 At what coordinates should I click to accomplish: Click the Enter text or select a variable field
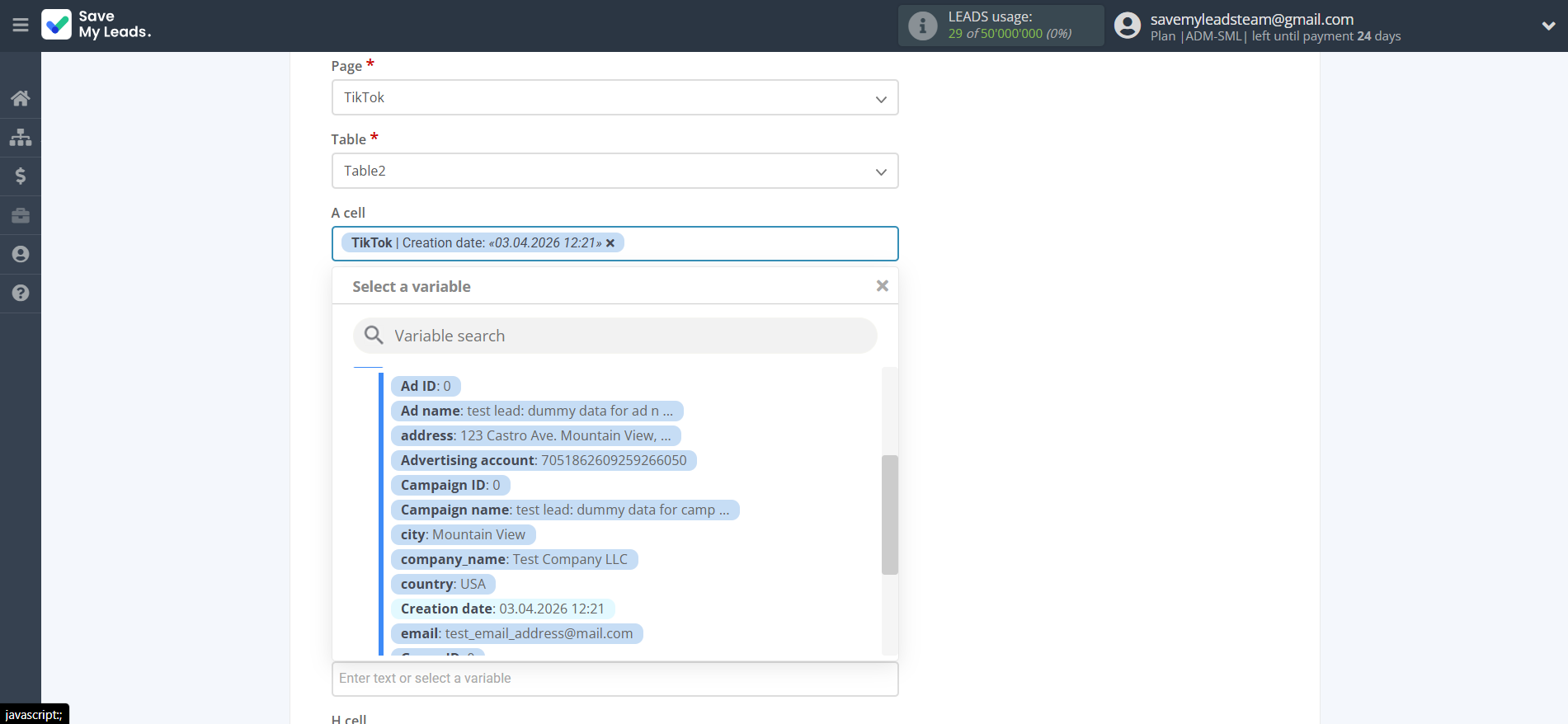click(x=614, y=679)
